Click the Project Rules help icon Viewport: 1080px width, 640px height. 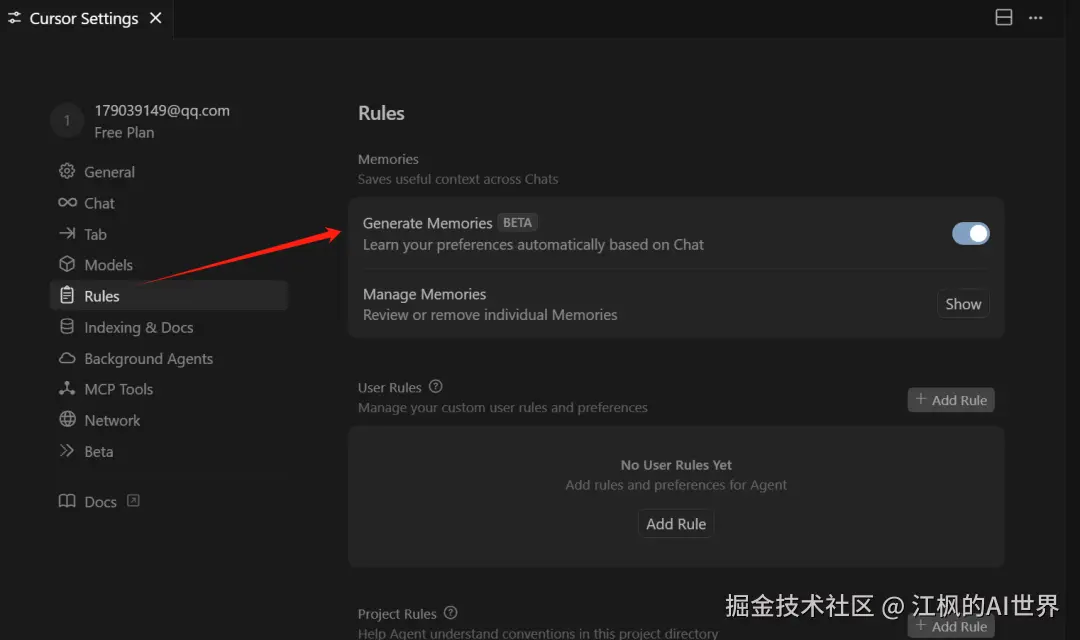(x=450, y=612)
